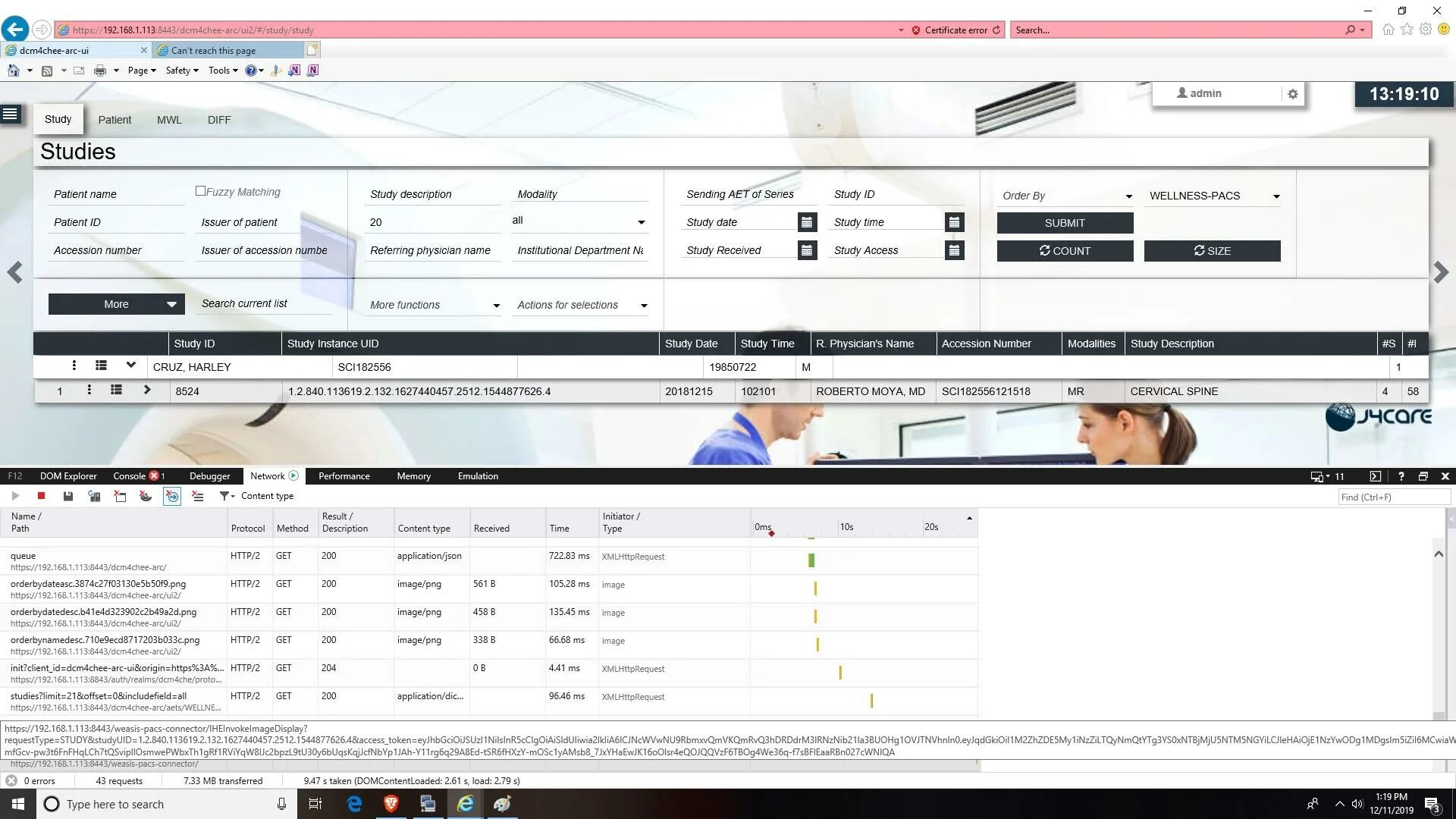The width and height of the screenshot is (1456, 819).
Task: Open IE Page menu
Action: 142,71
